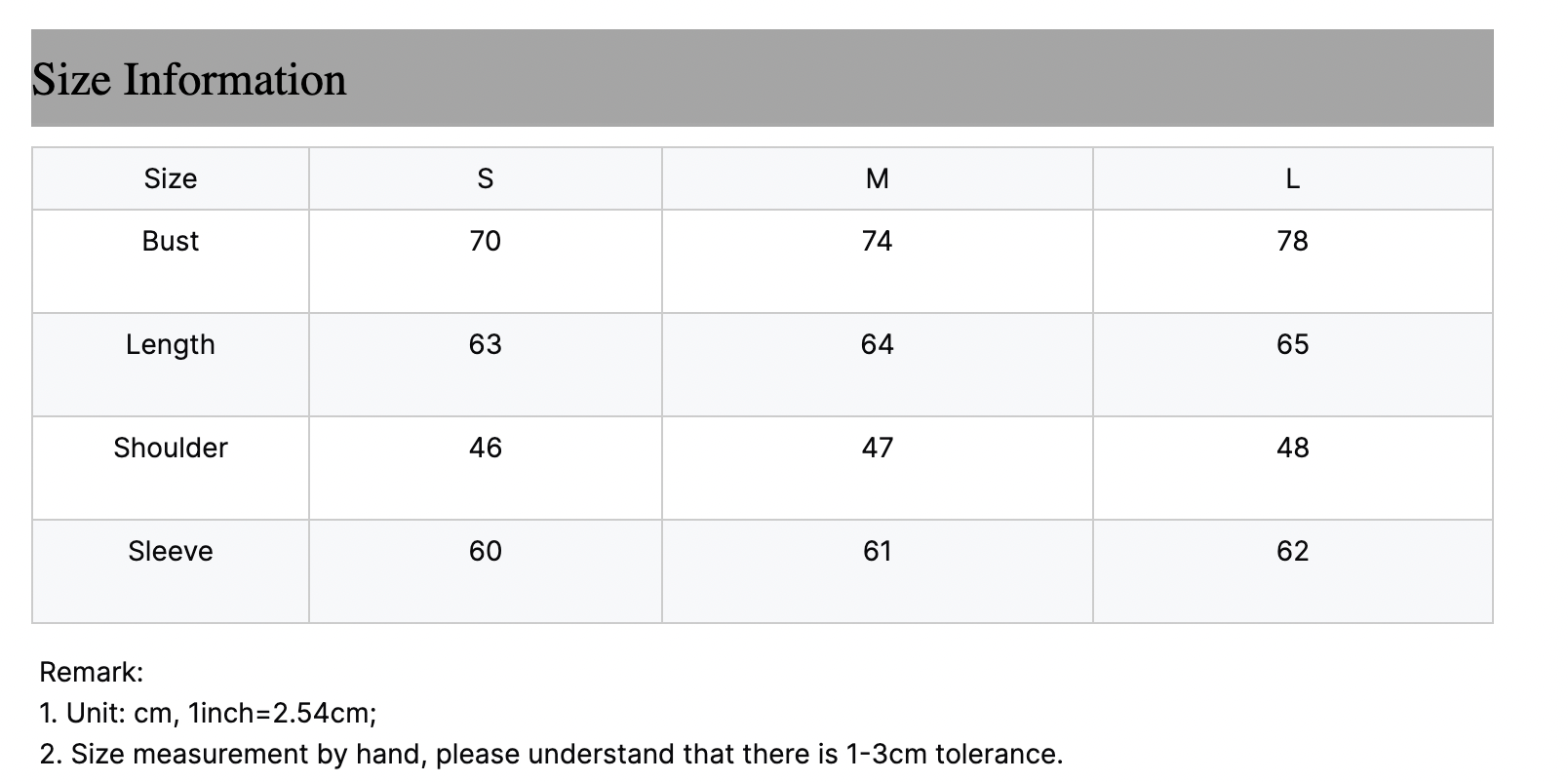Select the Bust row label
1568x782 pixels.
(x=171, y=241)
